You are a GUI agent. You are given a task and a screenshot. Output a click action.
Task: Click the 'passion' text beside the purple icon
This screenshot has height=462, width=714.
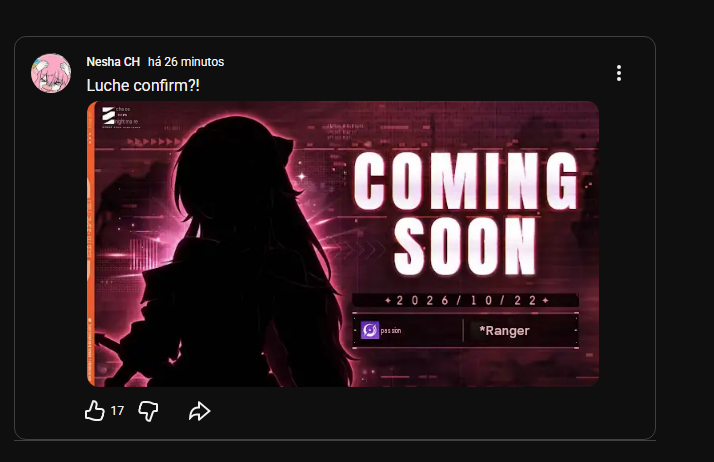click(391, 330)
